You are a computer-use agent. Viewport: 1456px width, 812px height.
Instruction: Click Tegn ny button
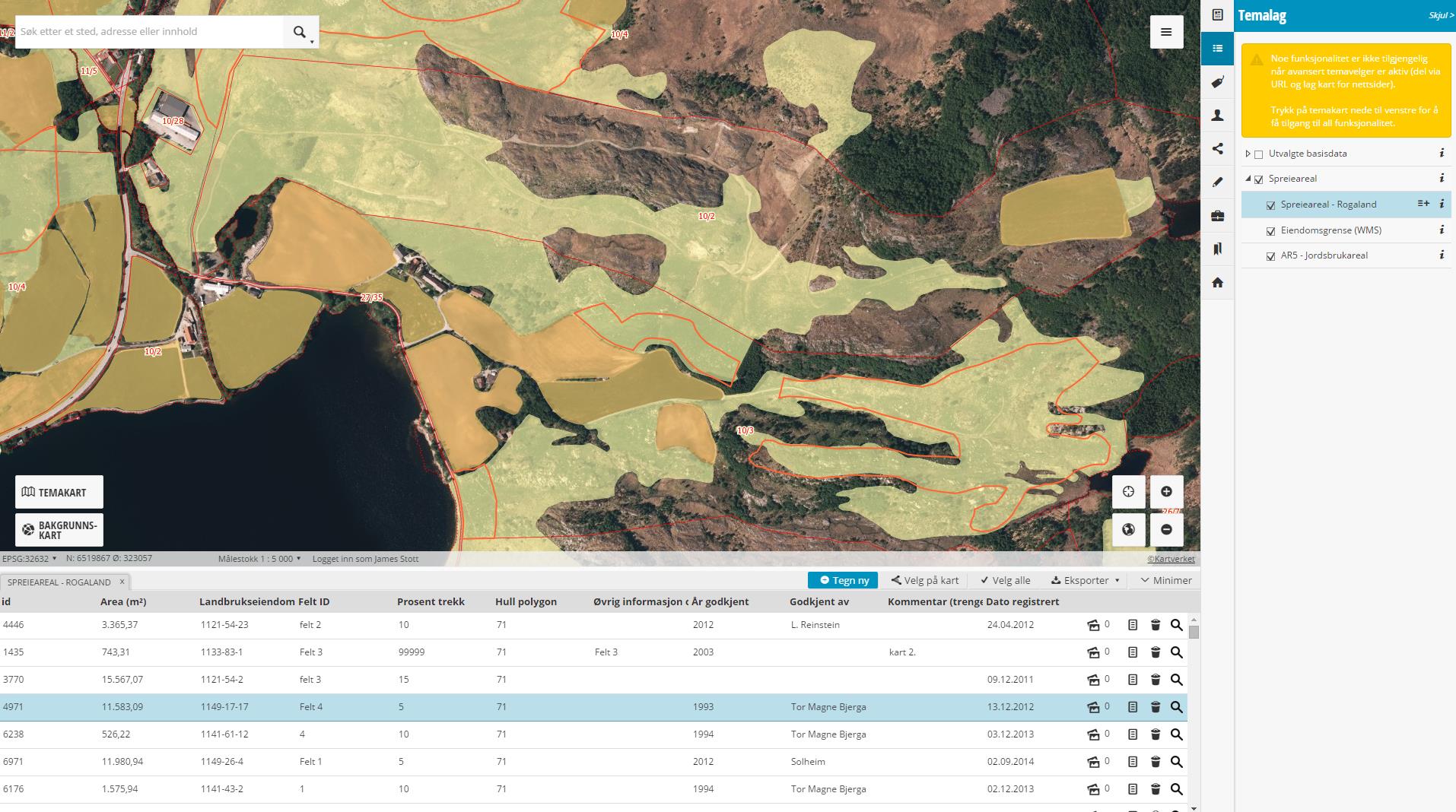tap(843, 580)
